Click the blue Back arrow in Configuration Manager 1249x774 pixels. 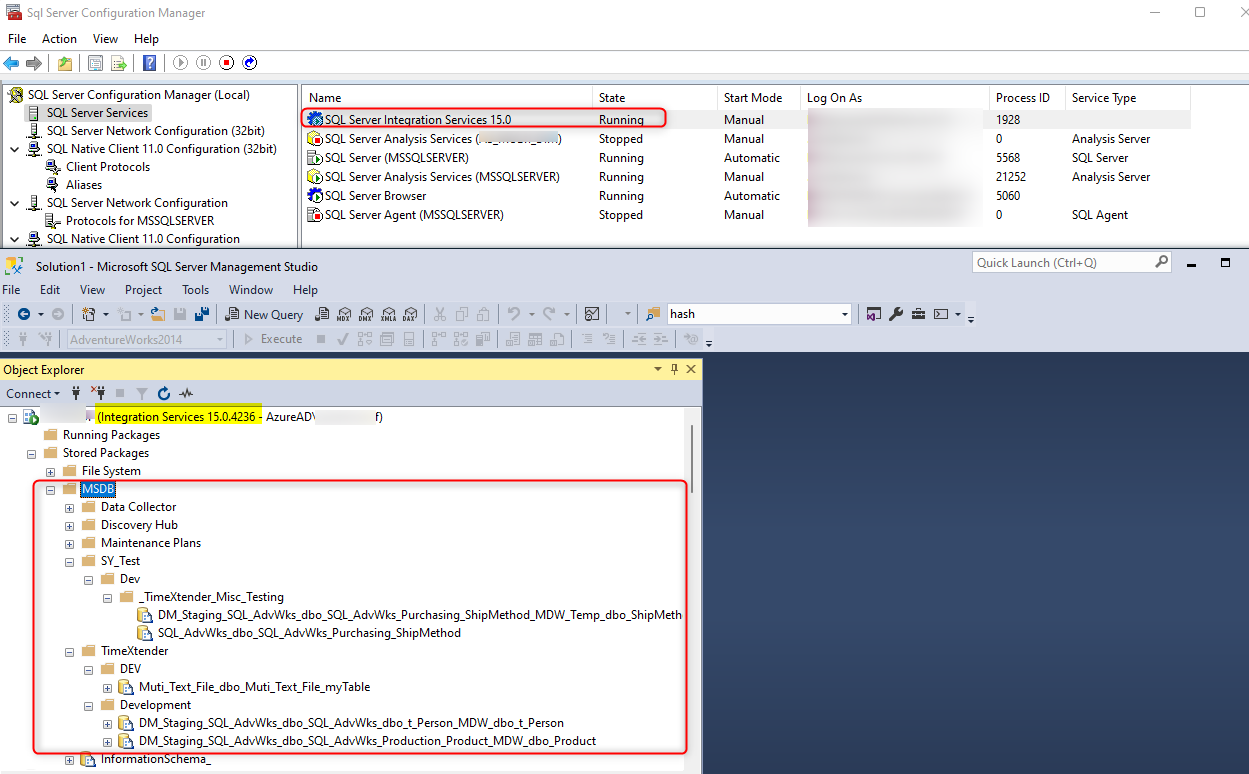(12, 63)
